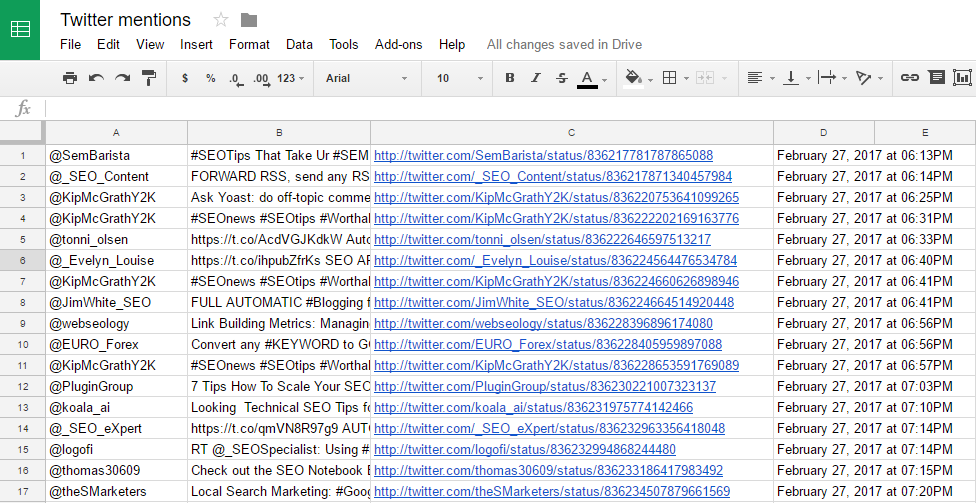Rename the Twitter mentions title

pyautogui.click(x=125, y=20)
